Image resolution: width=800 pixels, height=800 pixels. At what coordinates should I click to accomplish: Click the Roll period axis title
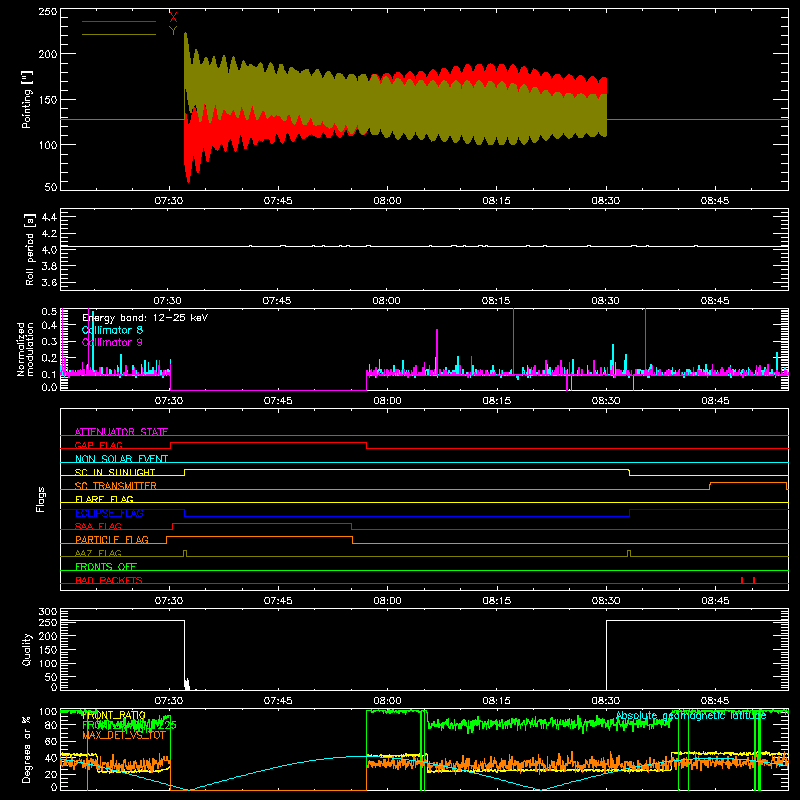pyautogui.click(x=29, y=249)
